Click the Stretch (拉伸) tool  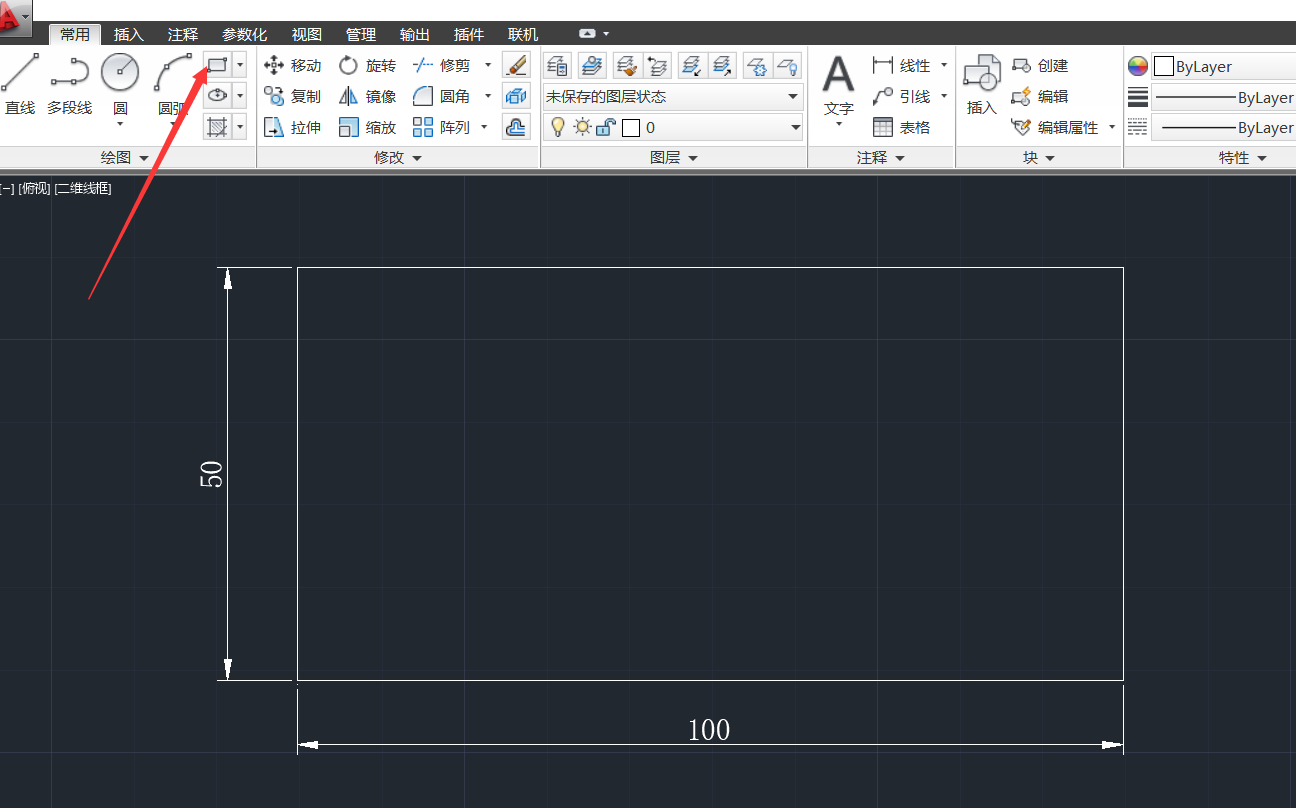tap(293, 128)
